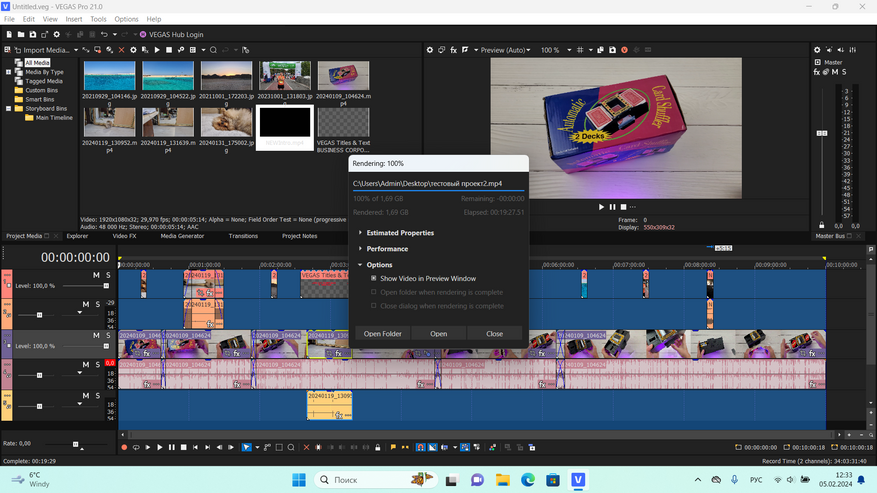Open the Tools menu
Screen dimensions: 877x493
point(98,19)
